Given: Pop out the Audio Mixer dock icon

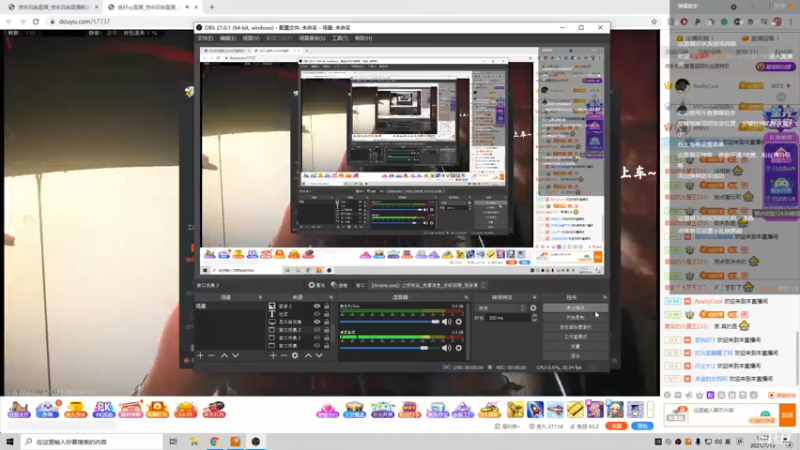Looking at the screenshot, I should (466, 297).
